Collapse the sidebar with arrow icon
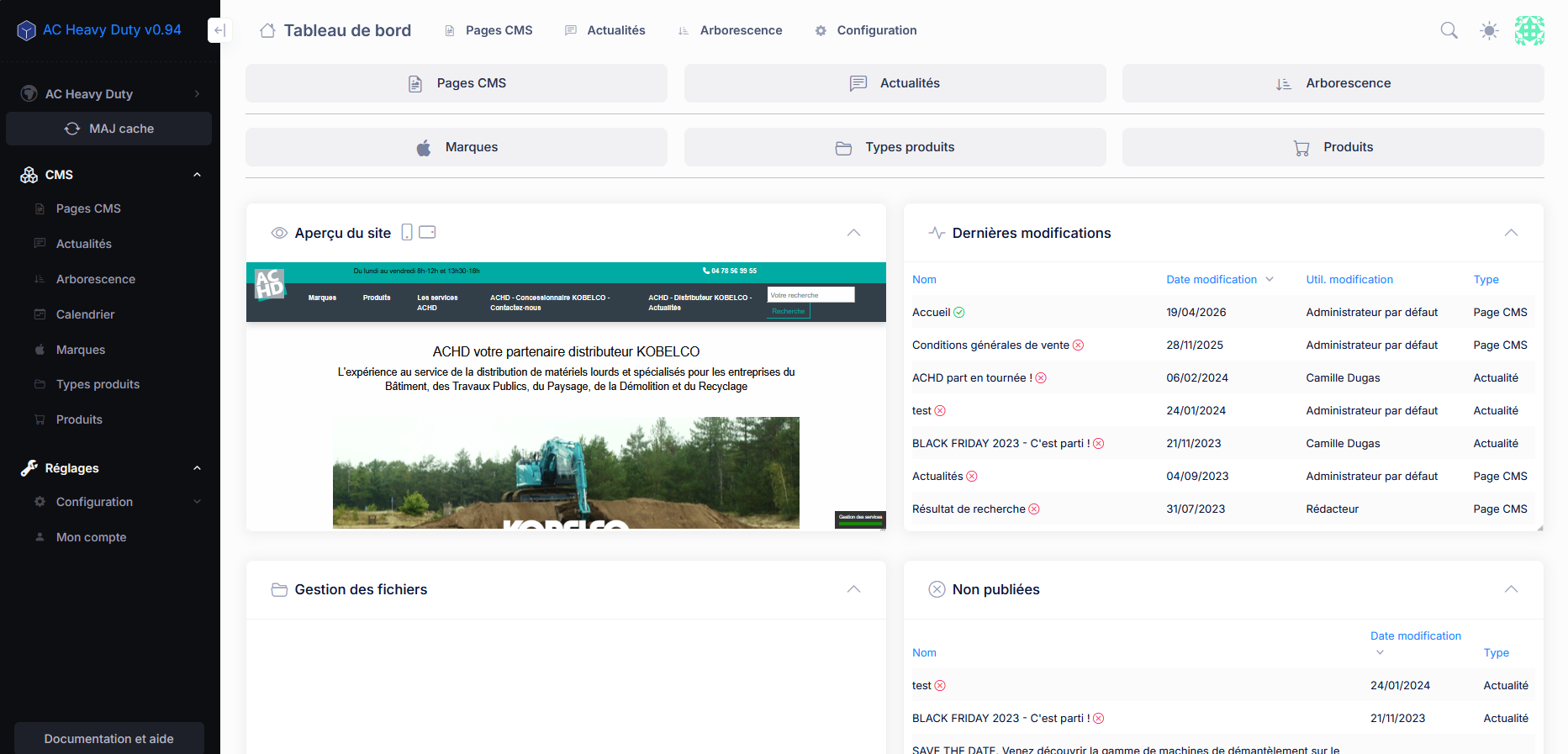 point(219,30)
